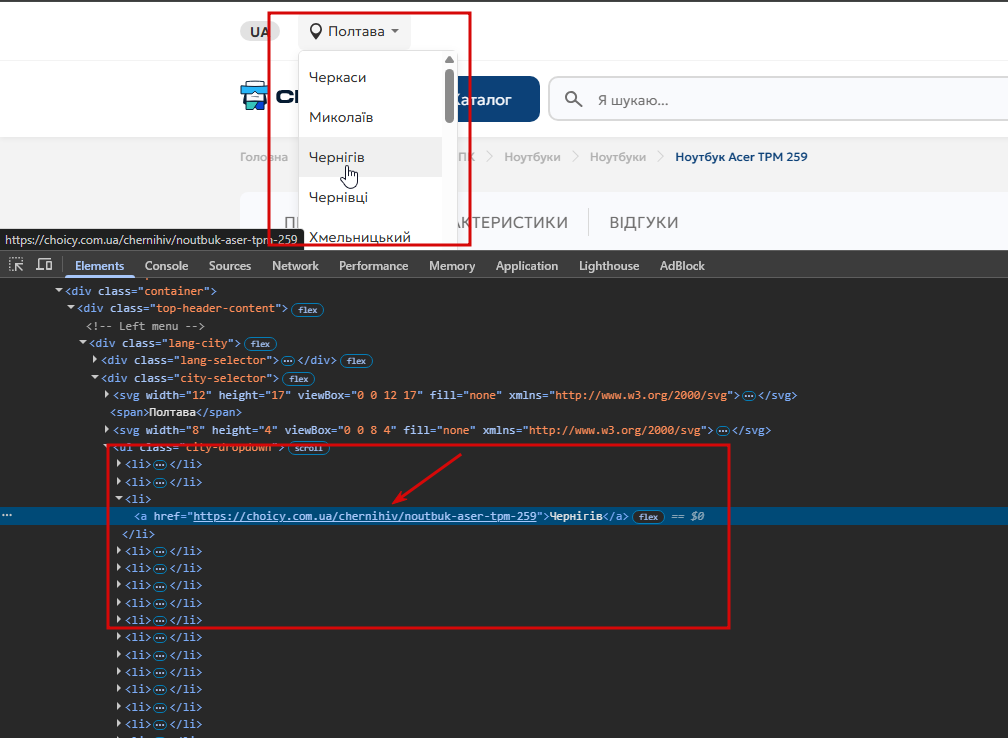Click the Ноутбук Acer TPM 259 breadcrumb
This screenshot has height=738, width=1008.
741,157
